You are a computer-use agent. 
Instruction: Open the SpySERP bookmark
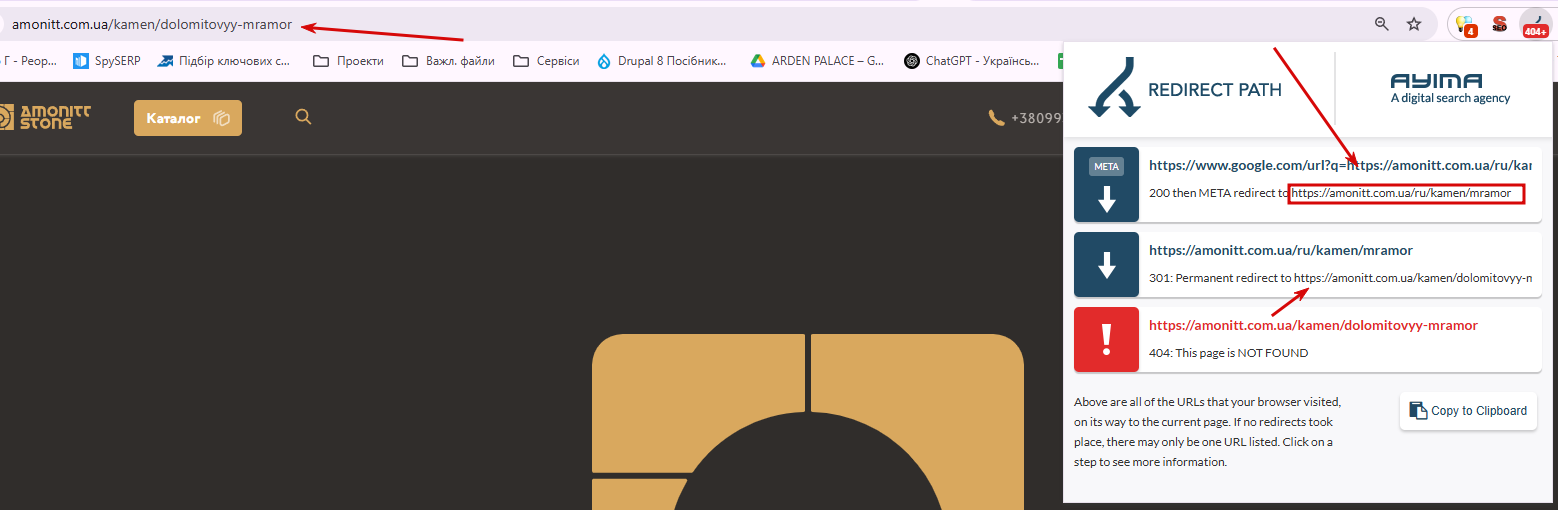coord(107,61)
